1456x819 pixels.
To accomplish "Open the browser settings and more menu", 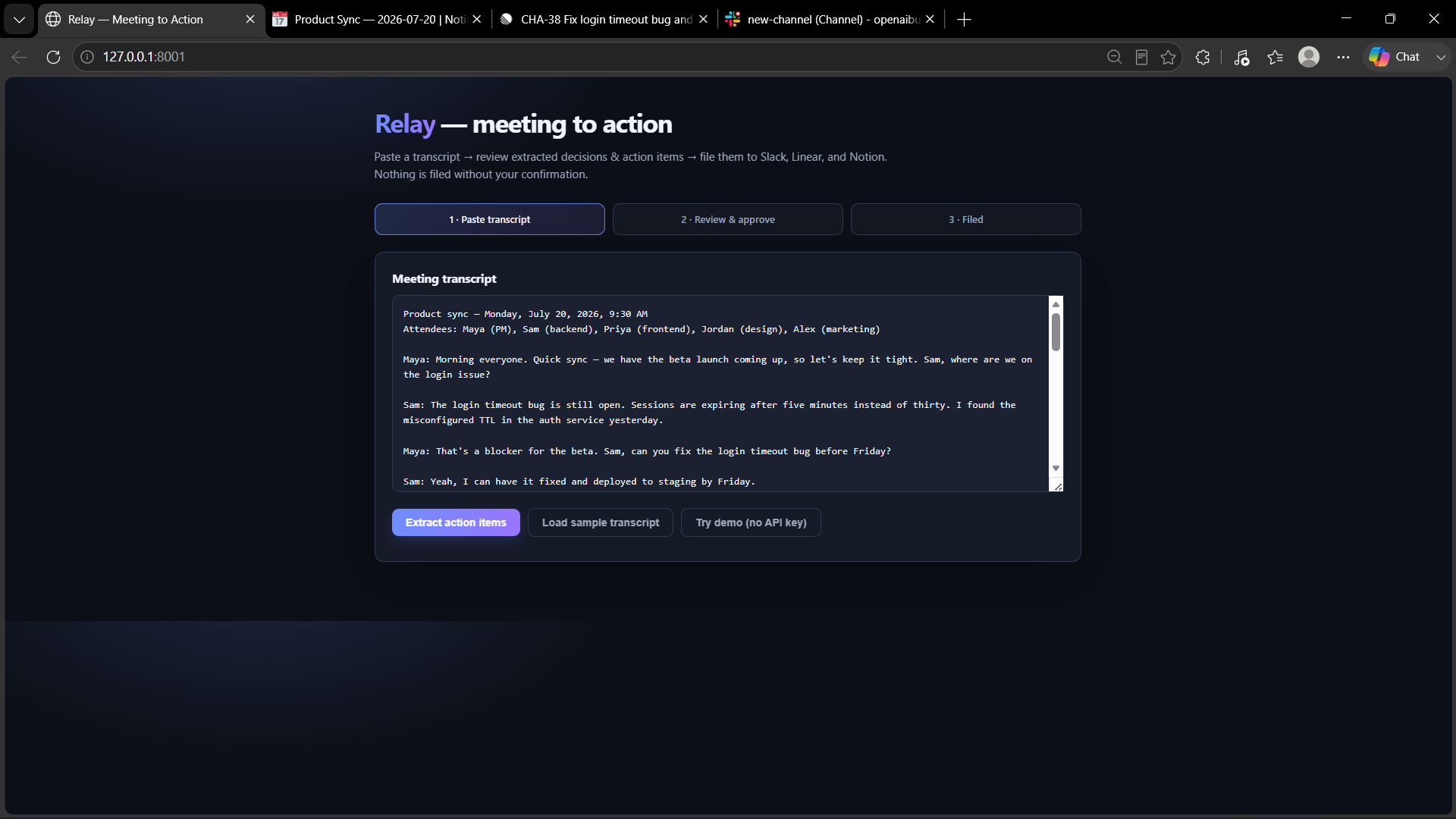I will tap(1343, 57).
